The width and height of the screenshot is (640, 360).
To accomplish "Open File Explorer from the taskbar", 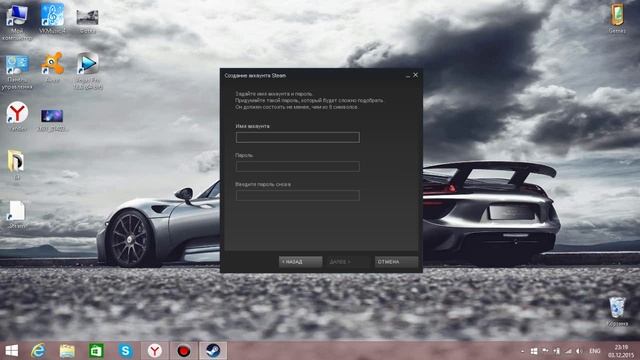I will pos(67,351).
